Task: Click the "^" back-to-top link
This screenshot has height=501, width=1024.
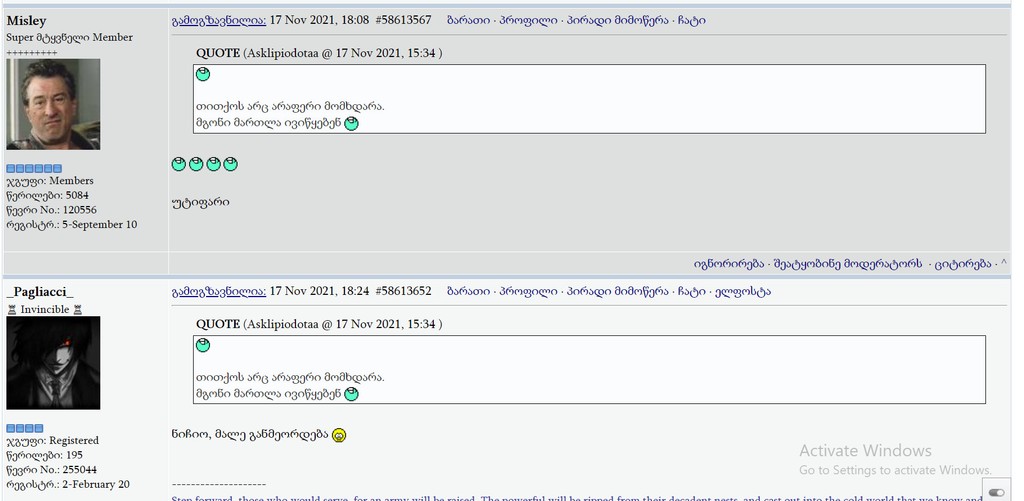Action: coord(1004,264)
